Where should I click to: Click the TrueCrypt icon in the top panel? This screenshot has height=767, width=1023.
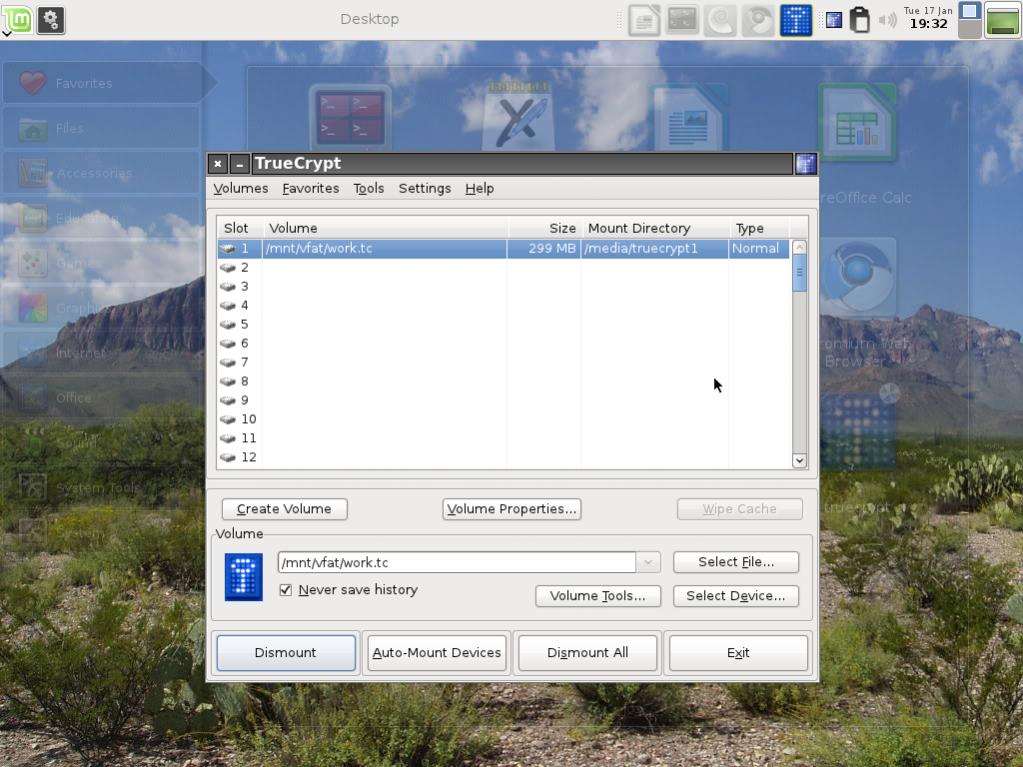[x=795, y=20]
